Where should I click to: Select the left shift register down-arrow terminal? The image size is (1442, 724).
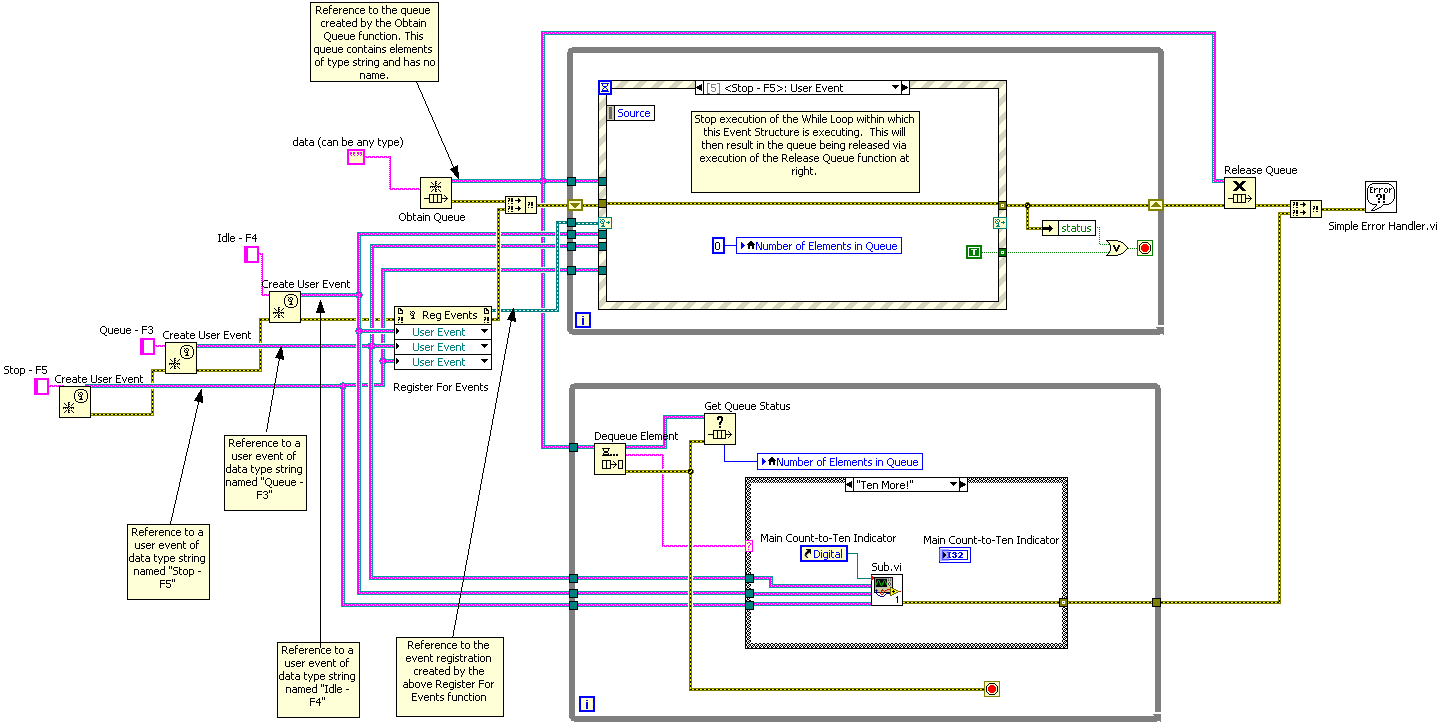pyautogui.click(x=575, y=205)
